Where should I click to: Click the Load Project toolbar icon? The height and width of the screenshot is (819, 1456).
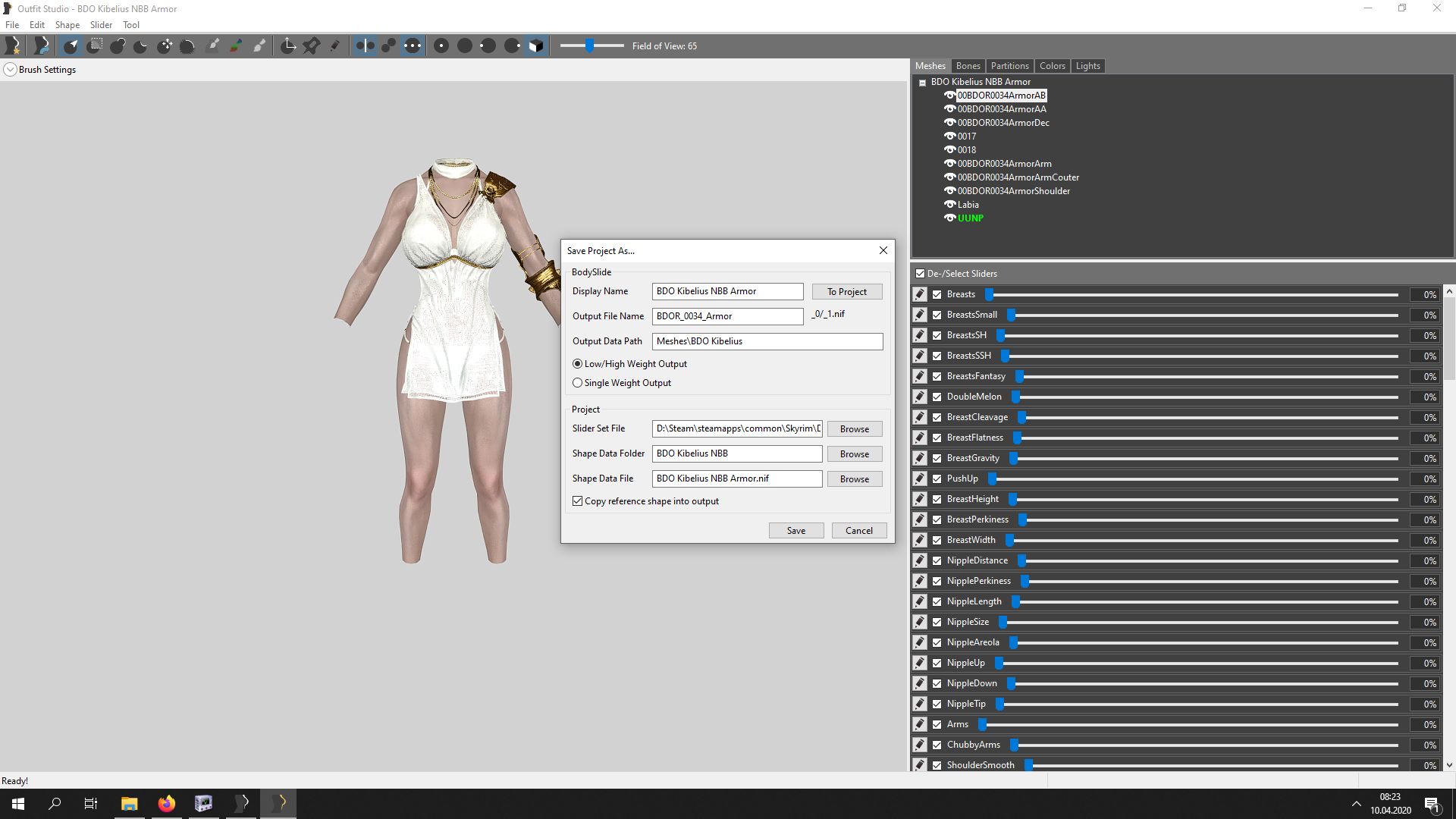point(42,45)
